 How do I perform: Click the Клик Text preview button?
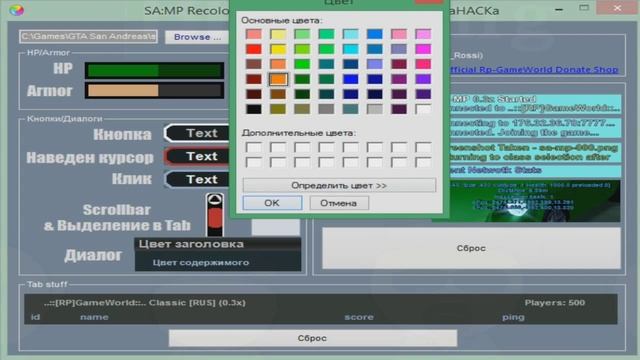coord(197,179)
